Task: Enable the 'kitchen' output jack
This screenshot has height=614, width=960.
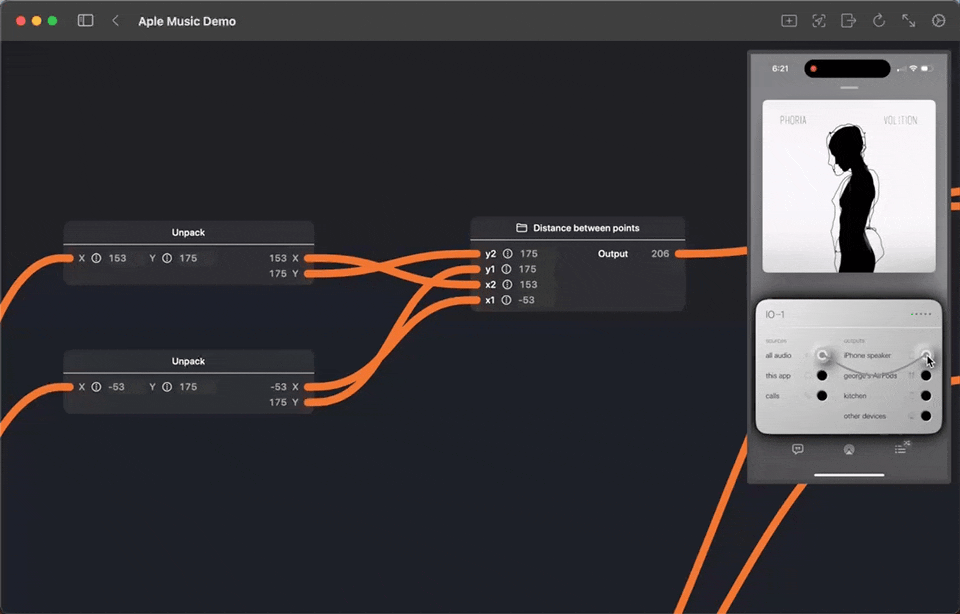Action: click(926, 396)
